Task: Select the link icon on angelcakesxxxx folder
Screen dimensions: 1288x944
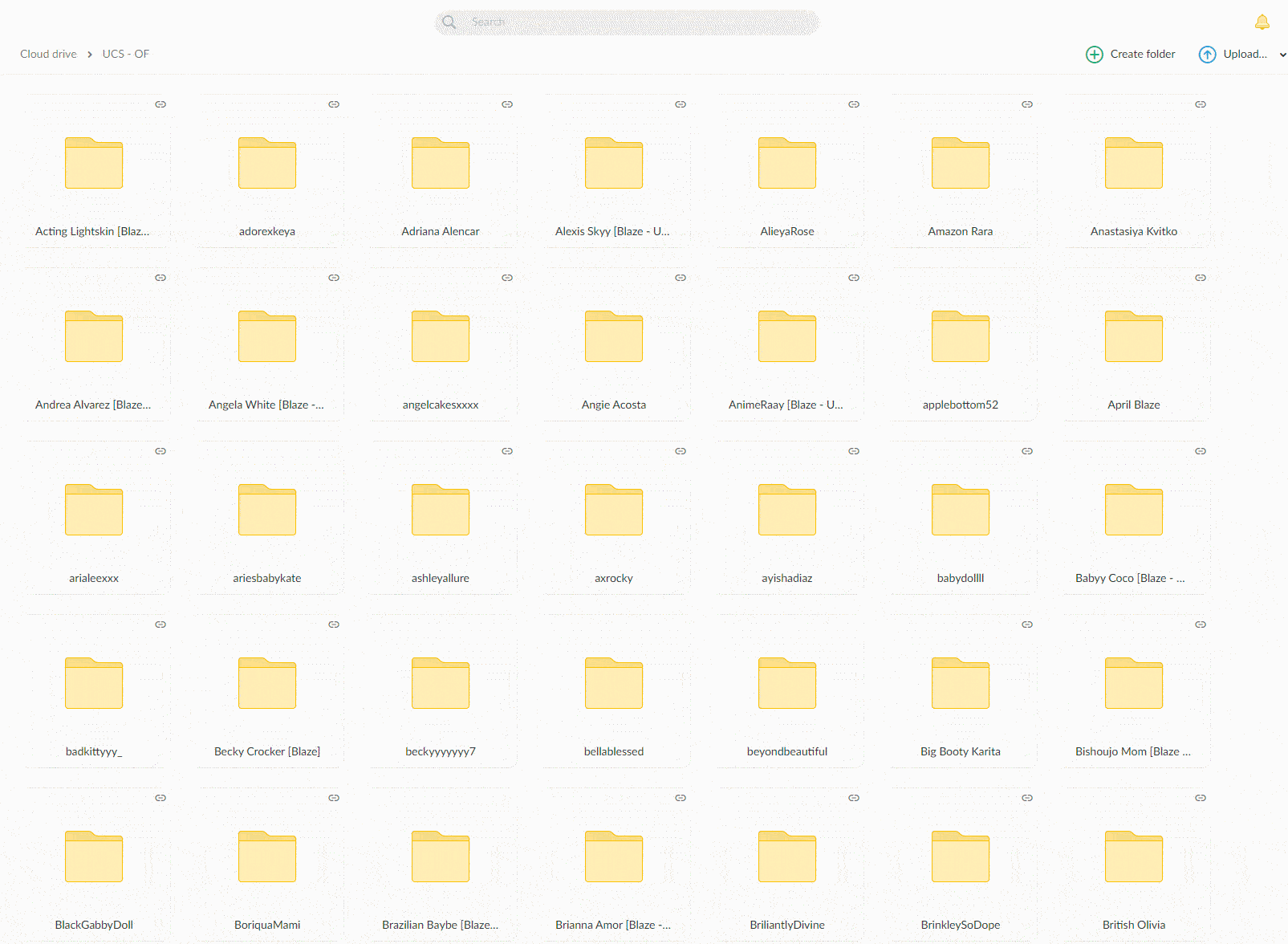Action: coord(507,278)
